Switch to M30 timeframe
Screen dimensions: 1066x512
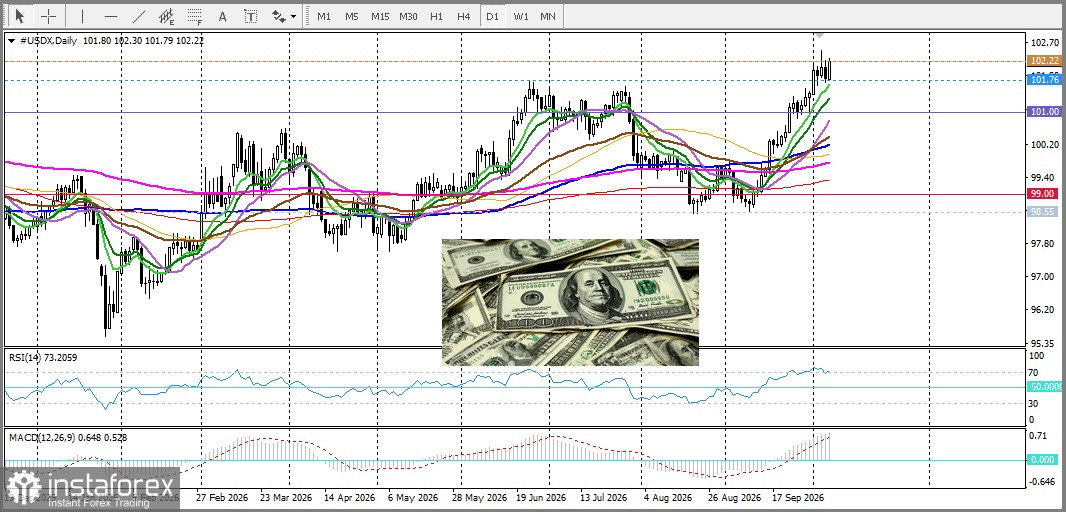coord(408,16)
